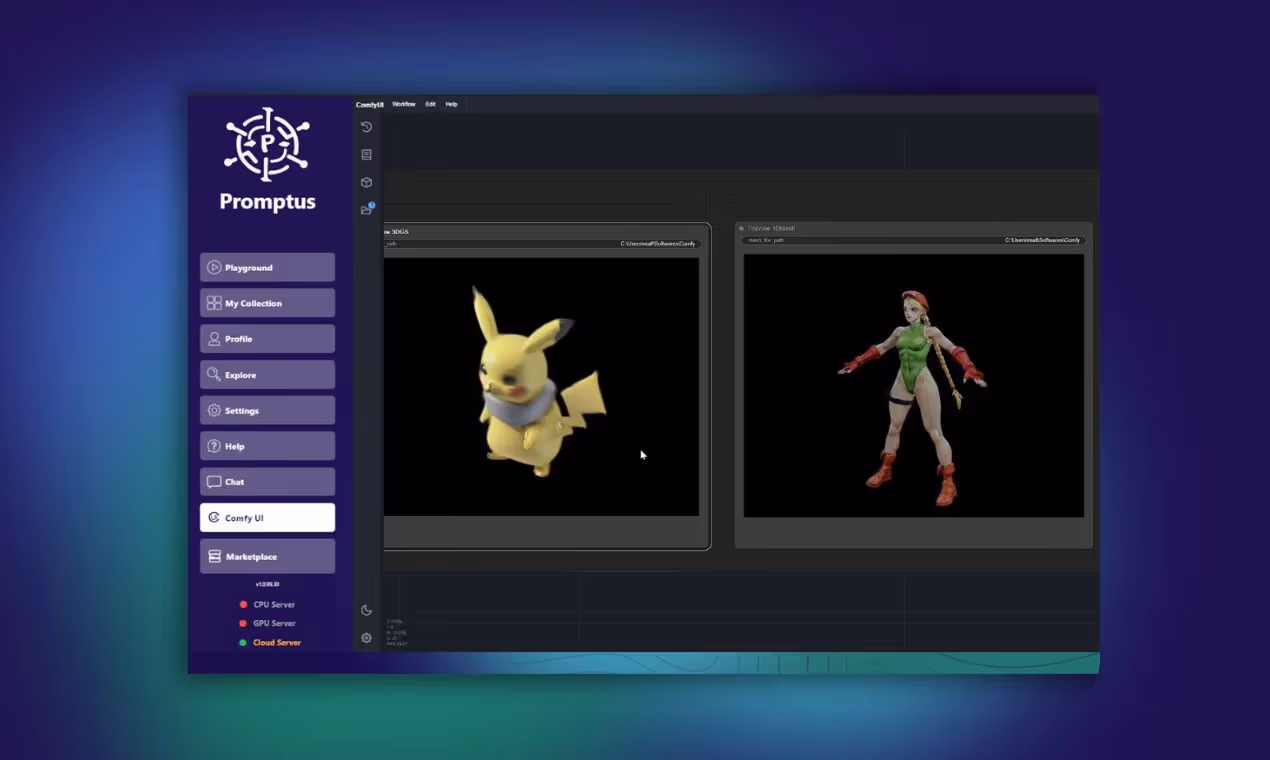Screen dimensions: 1270x760
Task: Click the female fighter 3D preview
Action: point(914,385)
